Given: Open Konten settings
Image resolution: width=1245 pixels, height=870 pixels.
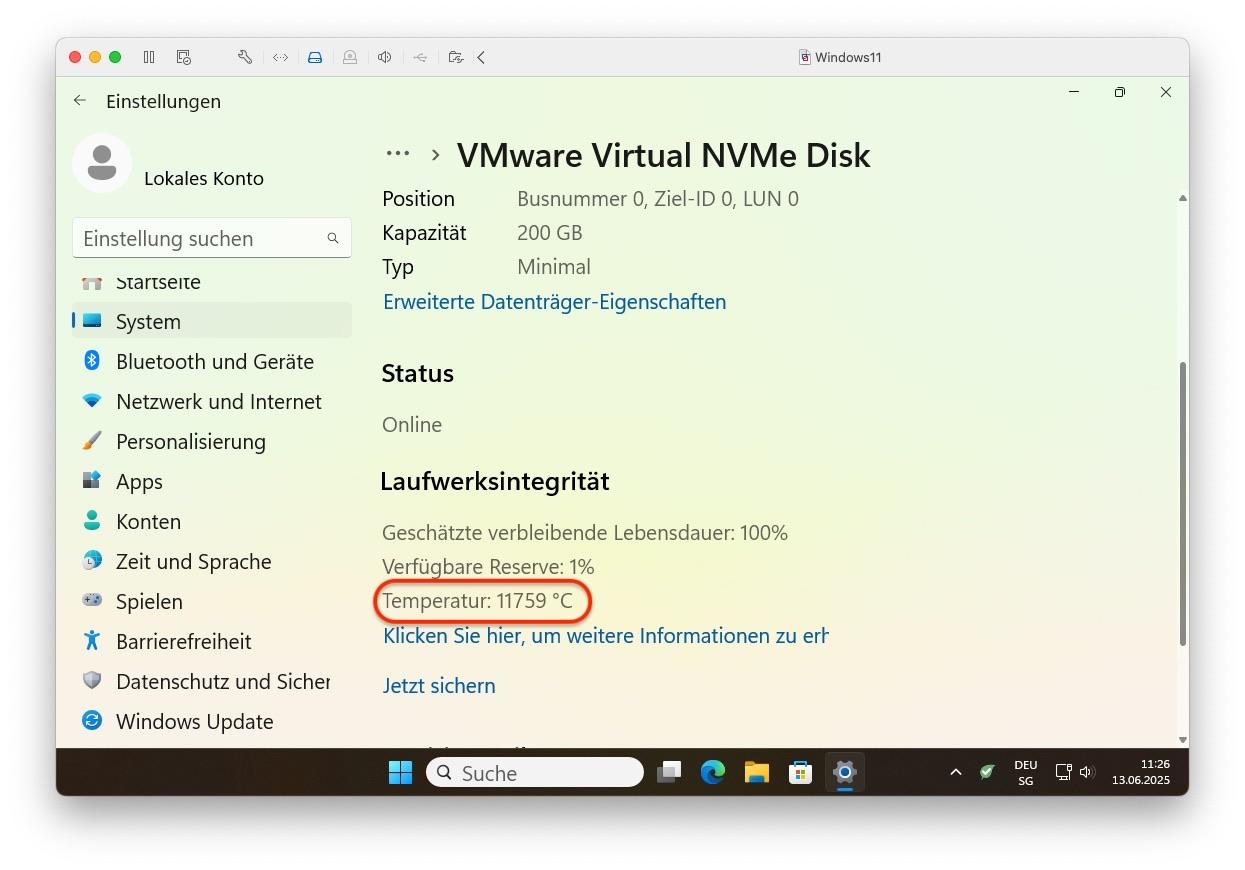Looking at the screenshot, I should [212, 521].
